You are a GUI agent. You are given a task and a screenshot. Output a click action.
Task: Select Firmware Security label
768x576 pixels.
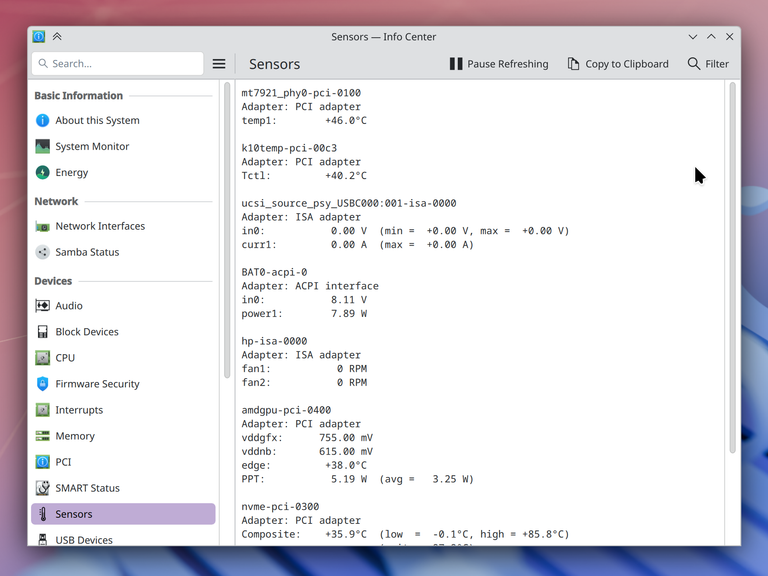point(97,384)
